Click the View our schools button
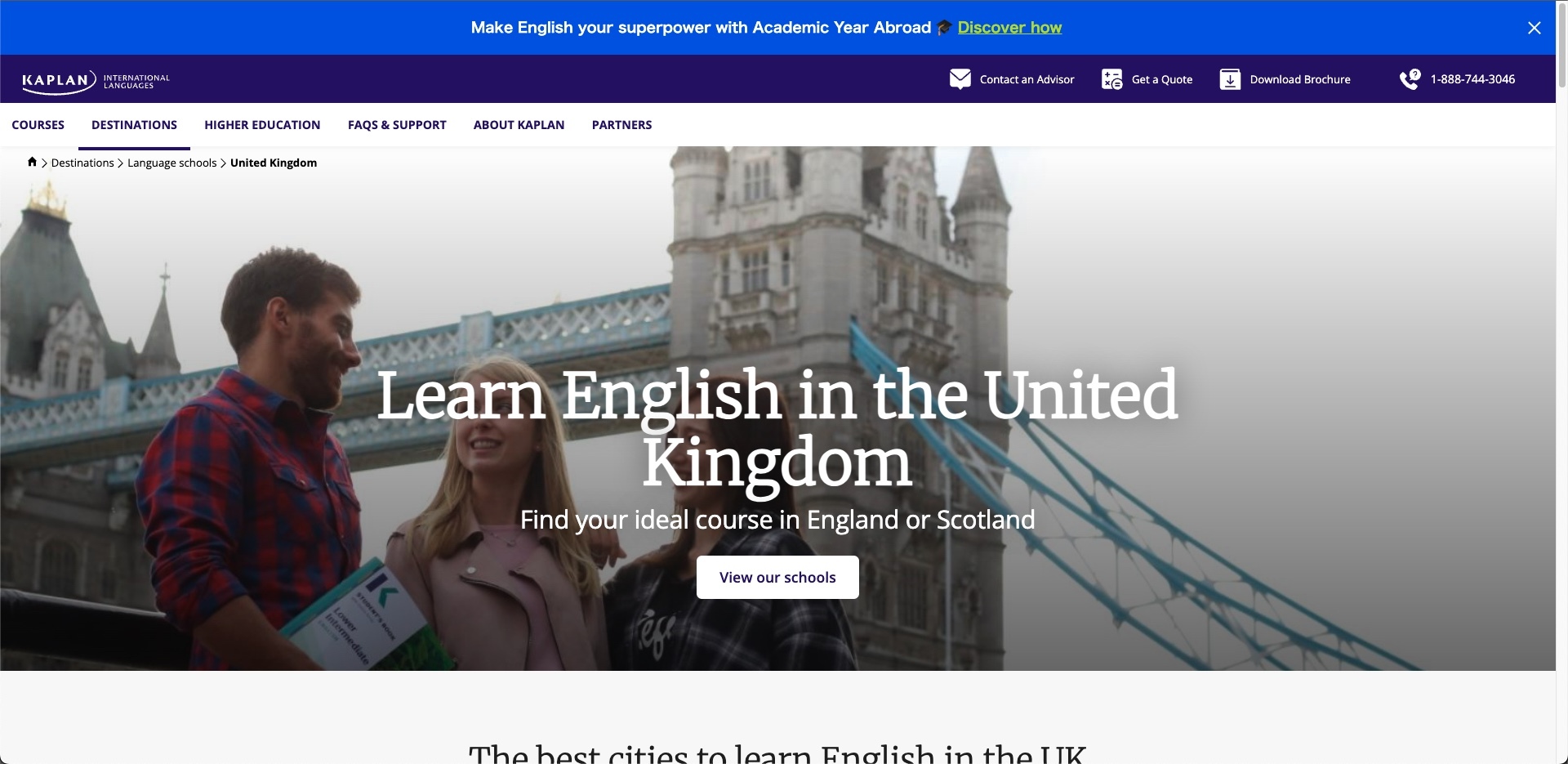This screenshot has height=764, width=1568. click(x=777, y=577)
